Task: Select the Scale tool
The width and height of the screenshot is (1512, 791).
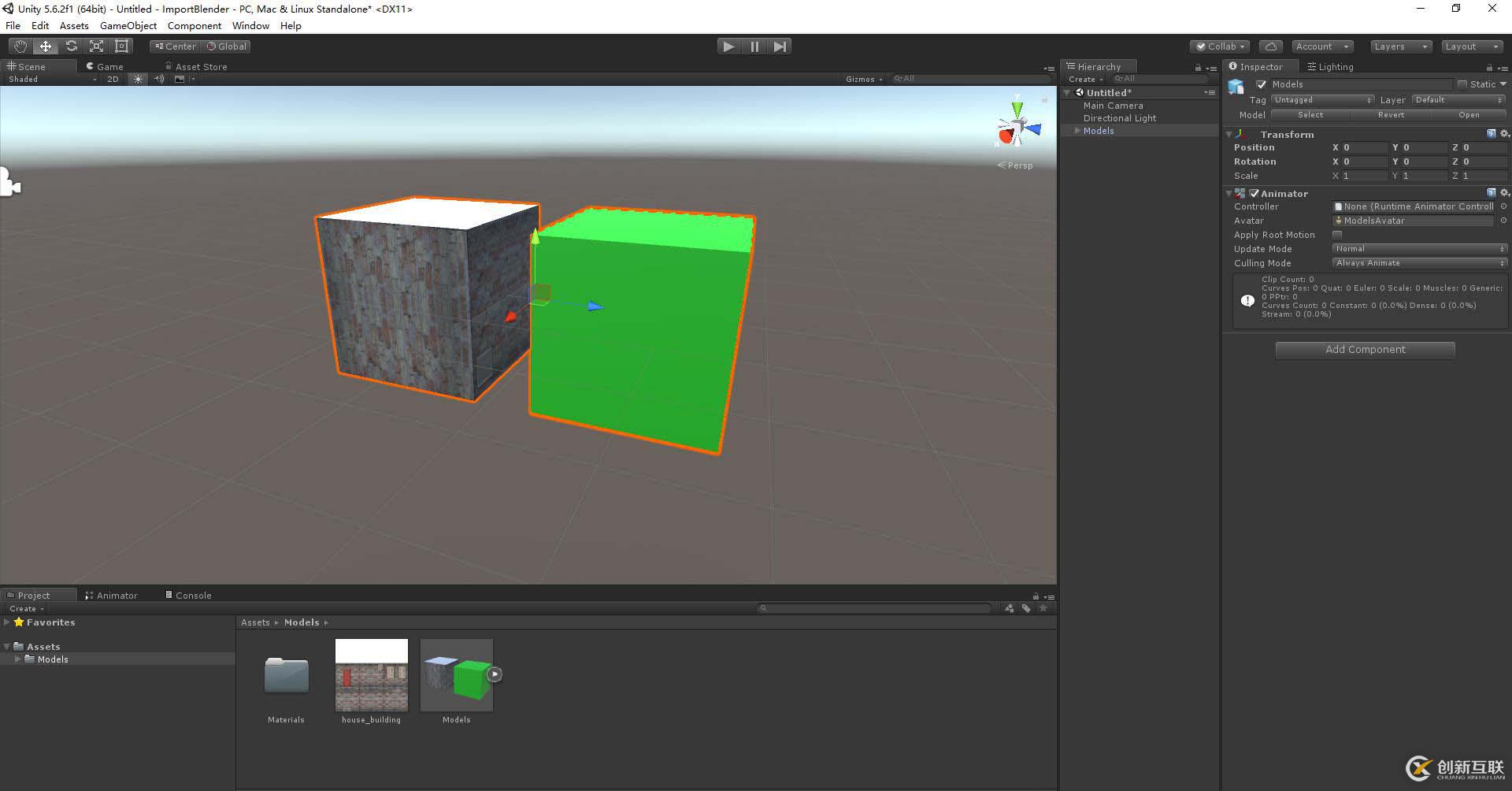Action: point(96,46)
